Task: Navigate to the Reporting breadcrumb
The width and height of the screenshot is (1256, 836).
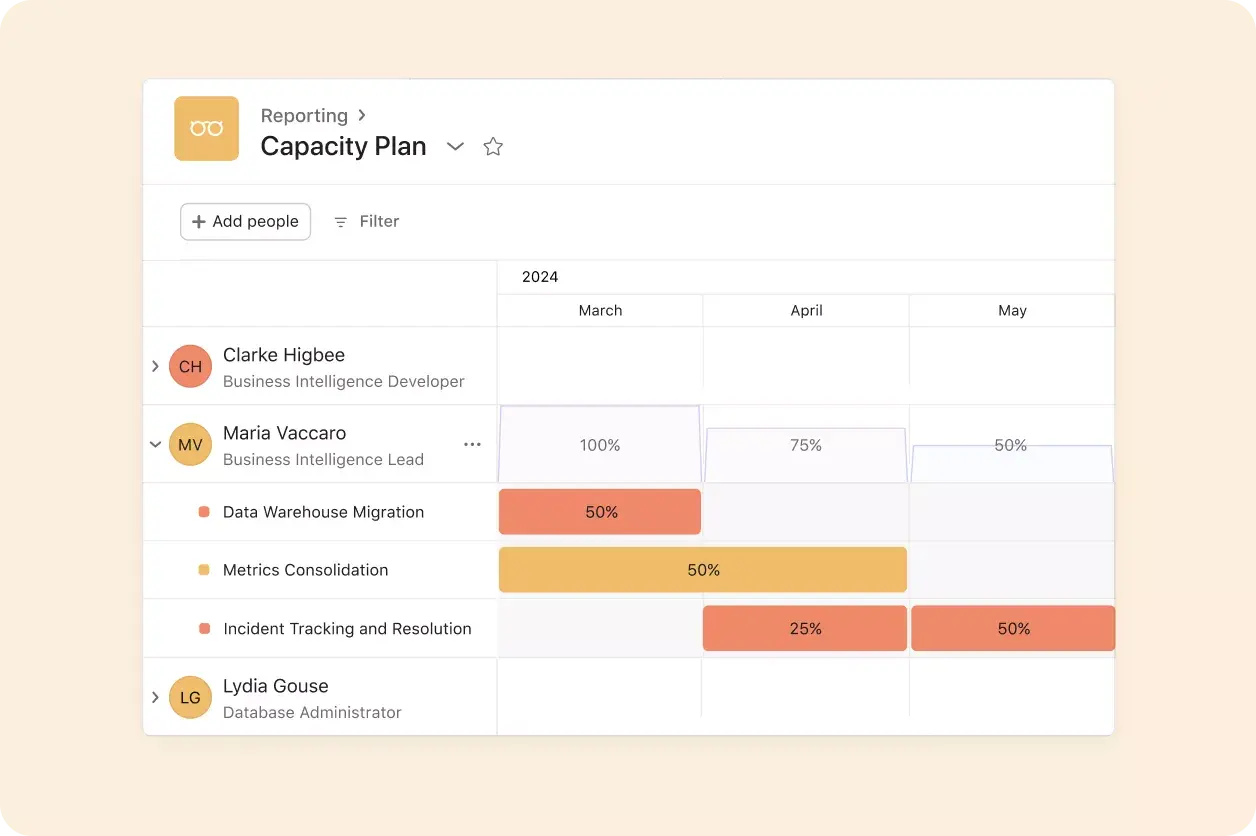Action: coord(304,115)
